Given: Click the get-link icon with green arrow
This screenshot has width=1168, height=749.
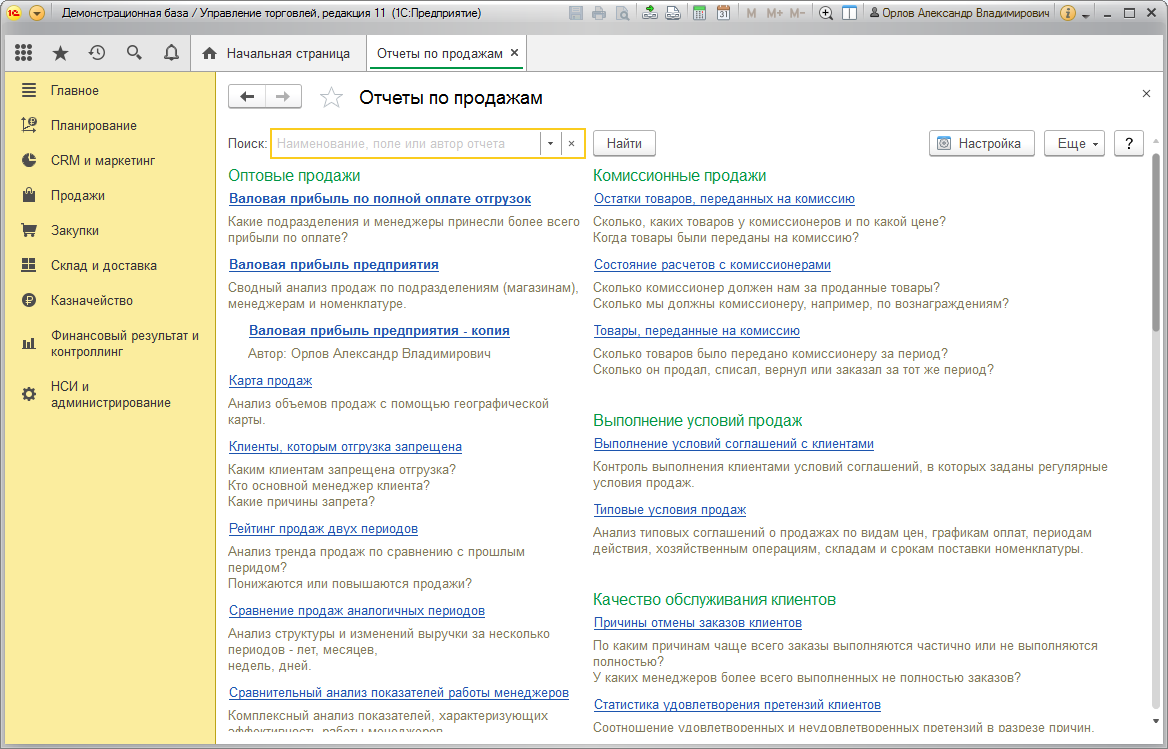Looking at the screenshot, I should [650, 13].
